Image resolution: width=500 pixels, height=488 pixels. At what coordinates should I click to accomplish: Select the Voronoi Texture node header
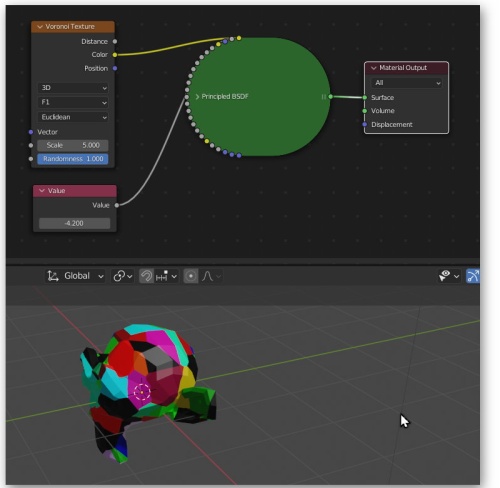pos(73,27)
